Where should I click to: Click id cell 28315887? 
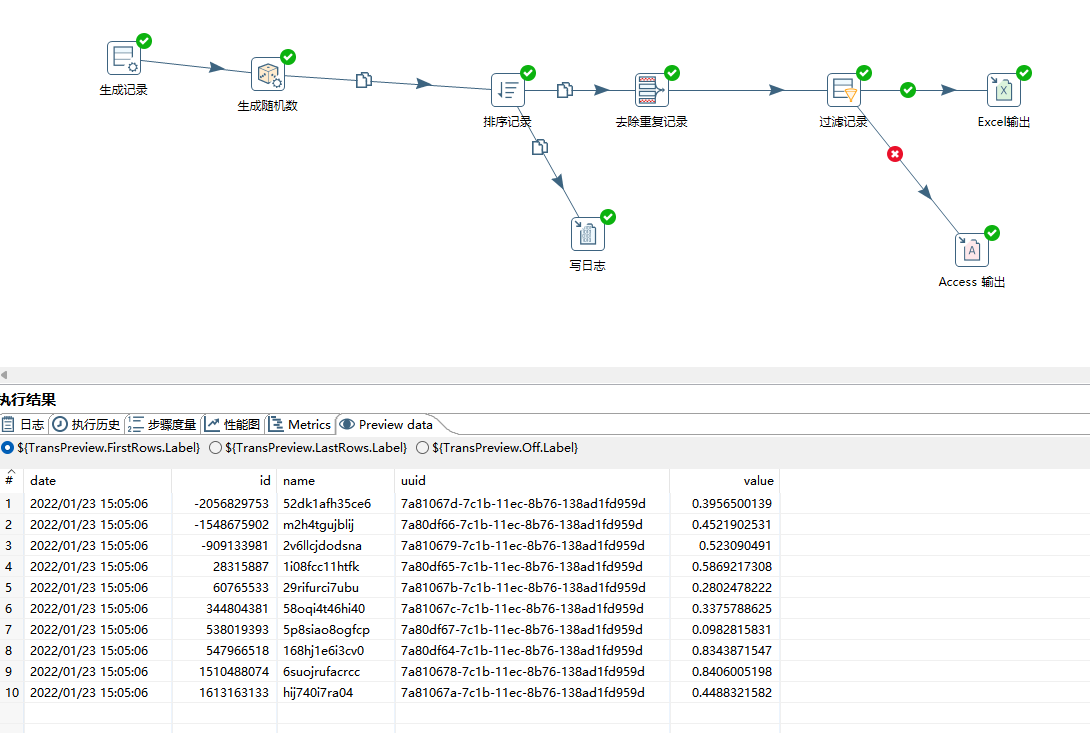(x=225, y=567)
